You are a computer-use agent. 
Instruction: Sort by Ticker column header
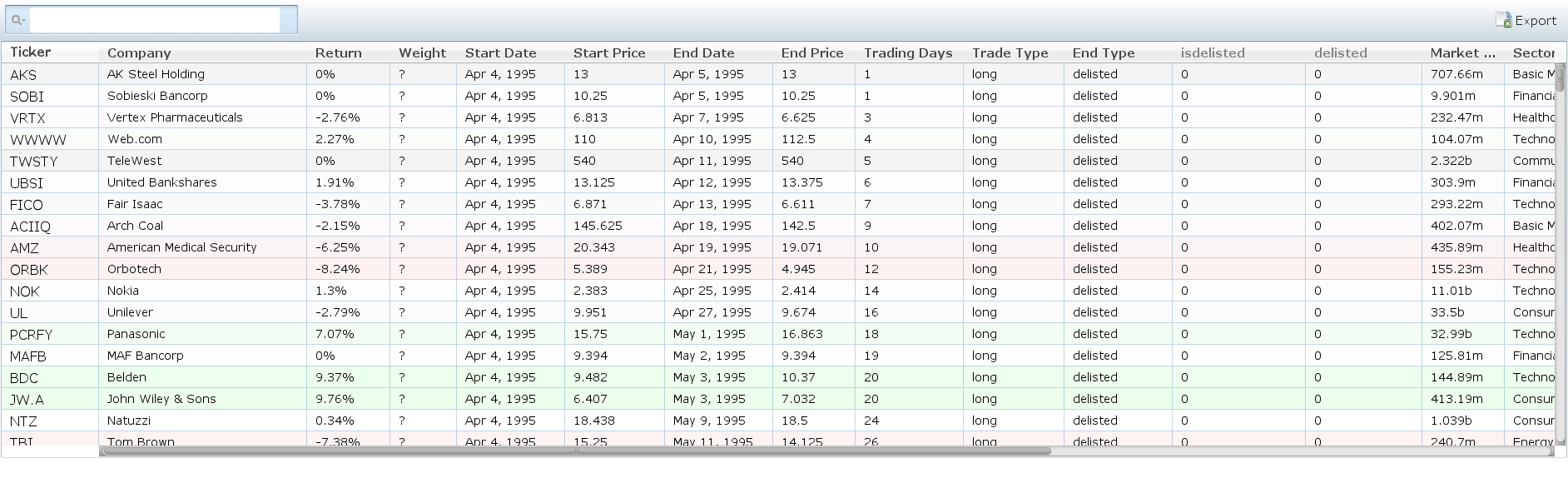coord(31,52)
